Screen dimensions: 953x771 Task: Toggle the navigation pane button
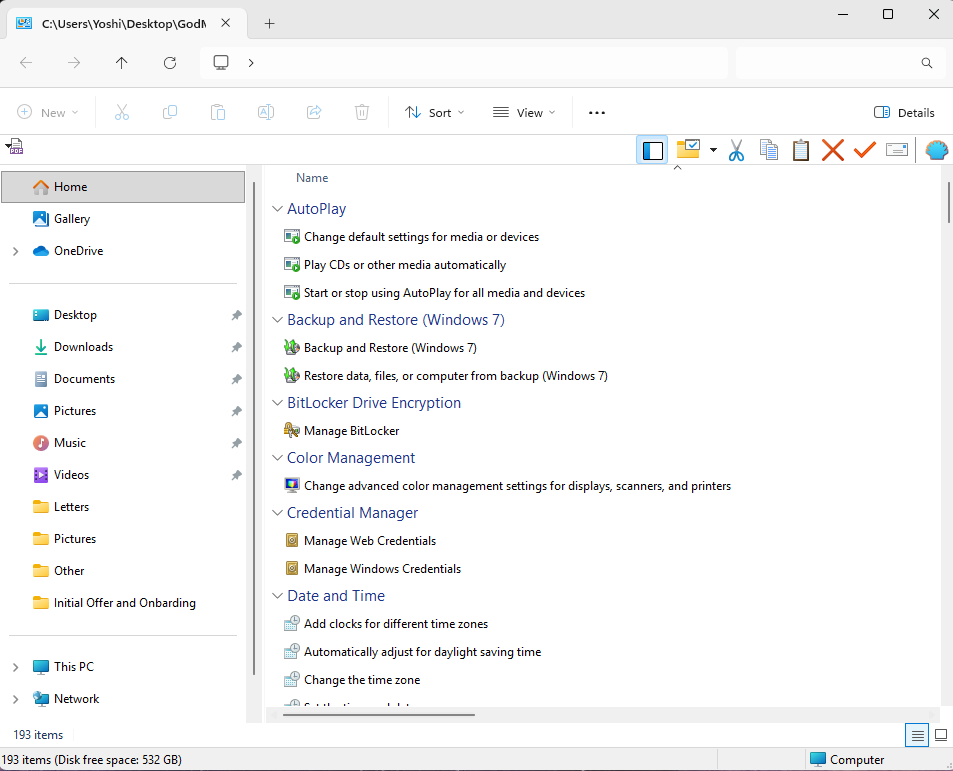tap(652, 150)
